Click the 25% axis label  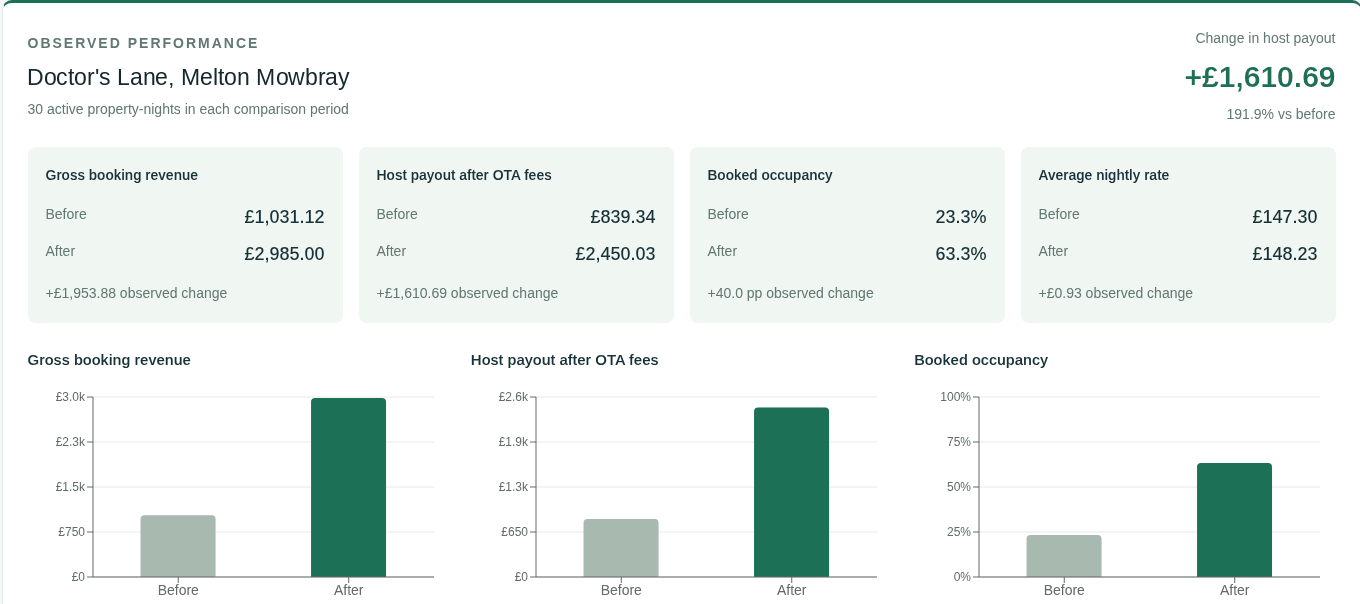pyautogui.click(x=959, y=532)
